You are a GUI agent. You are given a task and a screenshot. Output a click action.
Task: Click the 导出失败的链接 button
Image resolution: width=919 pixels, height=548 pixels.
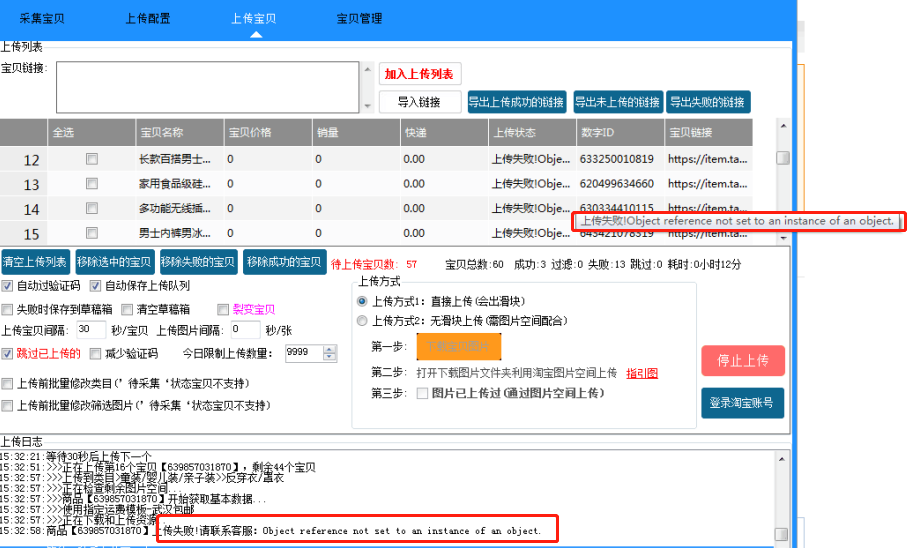(x=707, y=102)
